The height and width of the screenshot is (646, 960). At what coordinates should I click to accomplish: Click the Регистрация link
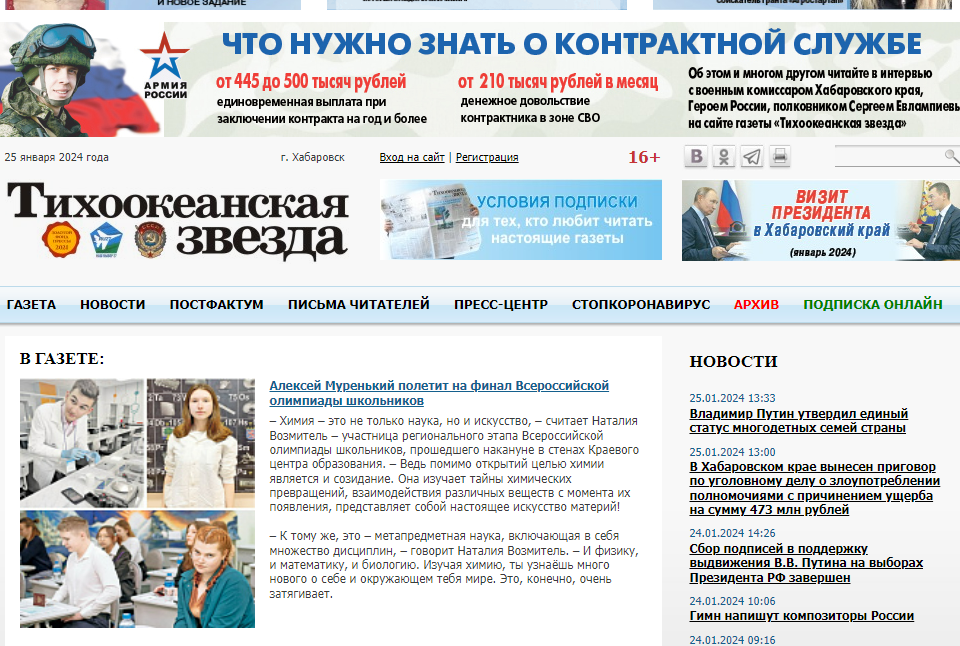(487, 157)
